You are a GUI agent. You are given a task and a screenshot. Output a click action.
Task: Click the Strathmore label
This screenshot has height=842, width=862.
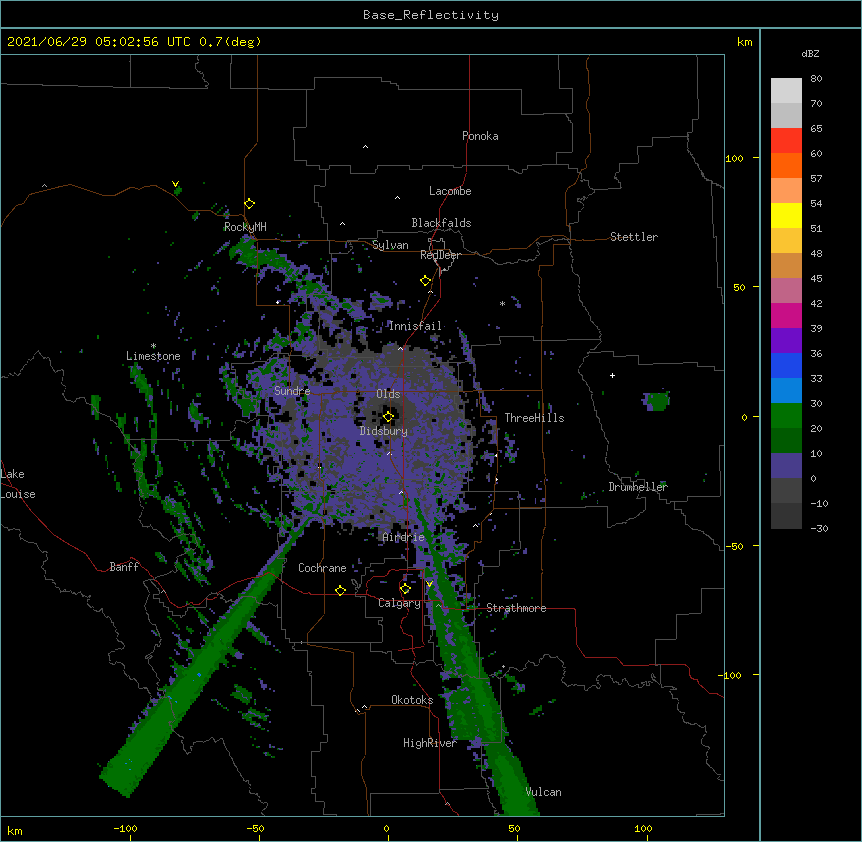click(516, 608)
